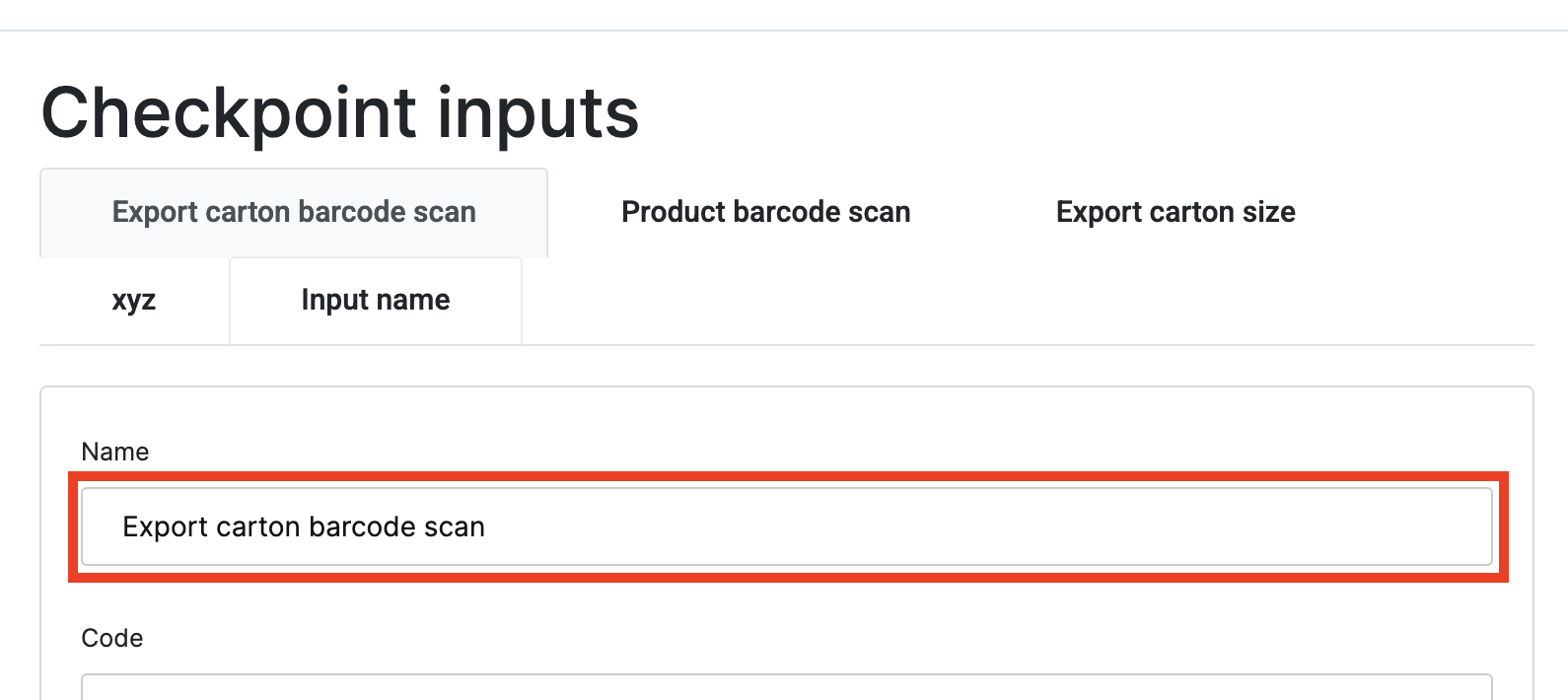Open the Export carton barcode scan tab
The image size is (1568, 700).
294,213
